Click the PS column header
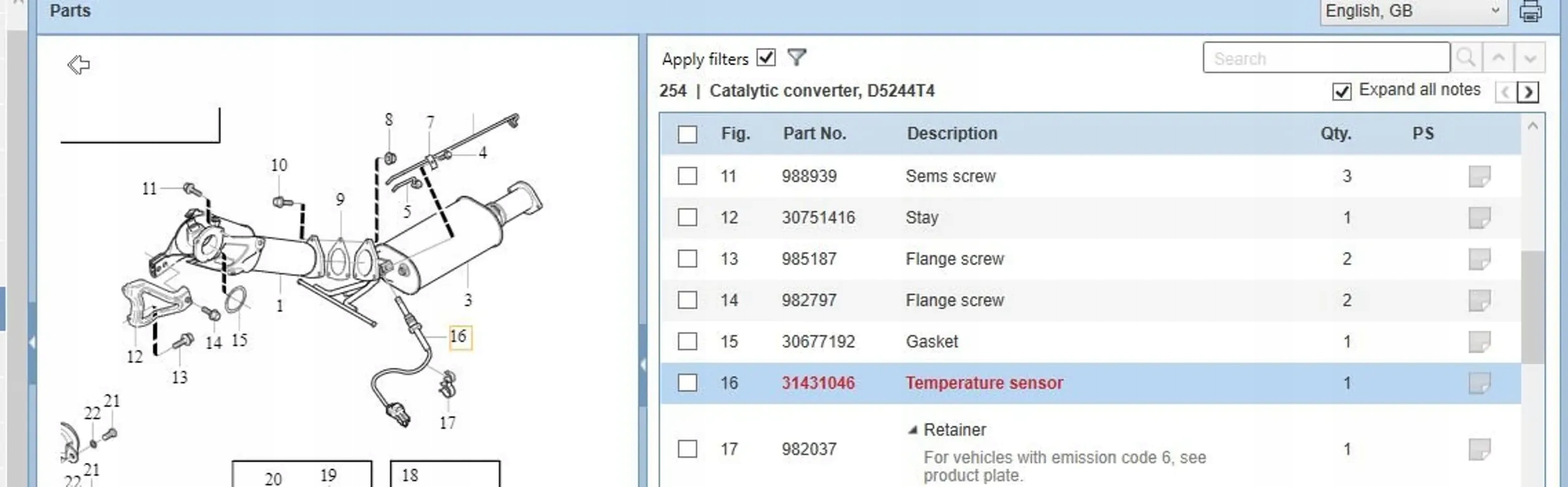 pos(1423,134)
